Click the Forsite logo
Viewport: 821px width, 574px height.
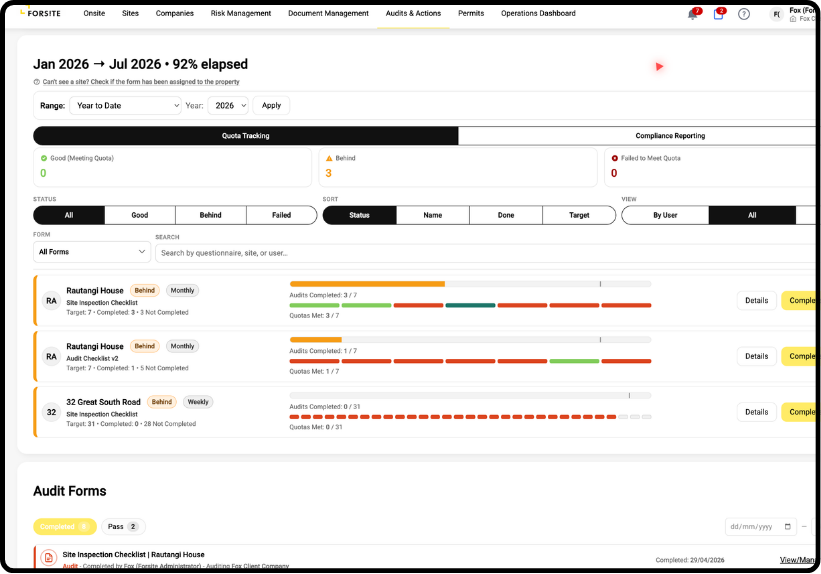click(x=40, y=13)
